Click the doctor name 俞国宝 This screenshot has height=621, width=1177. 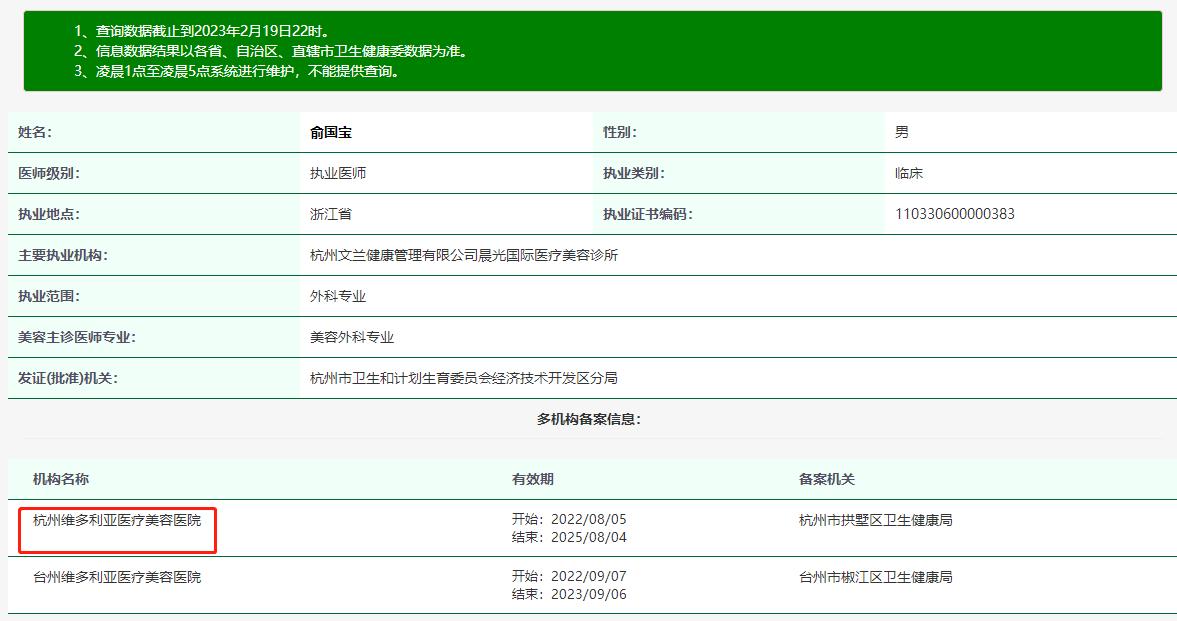(331, 132)
